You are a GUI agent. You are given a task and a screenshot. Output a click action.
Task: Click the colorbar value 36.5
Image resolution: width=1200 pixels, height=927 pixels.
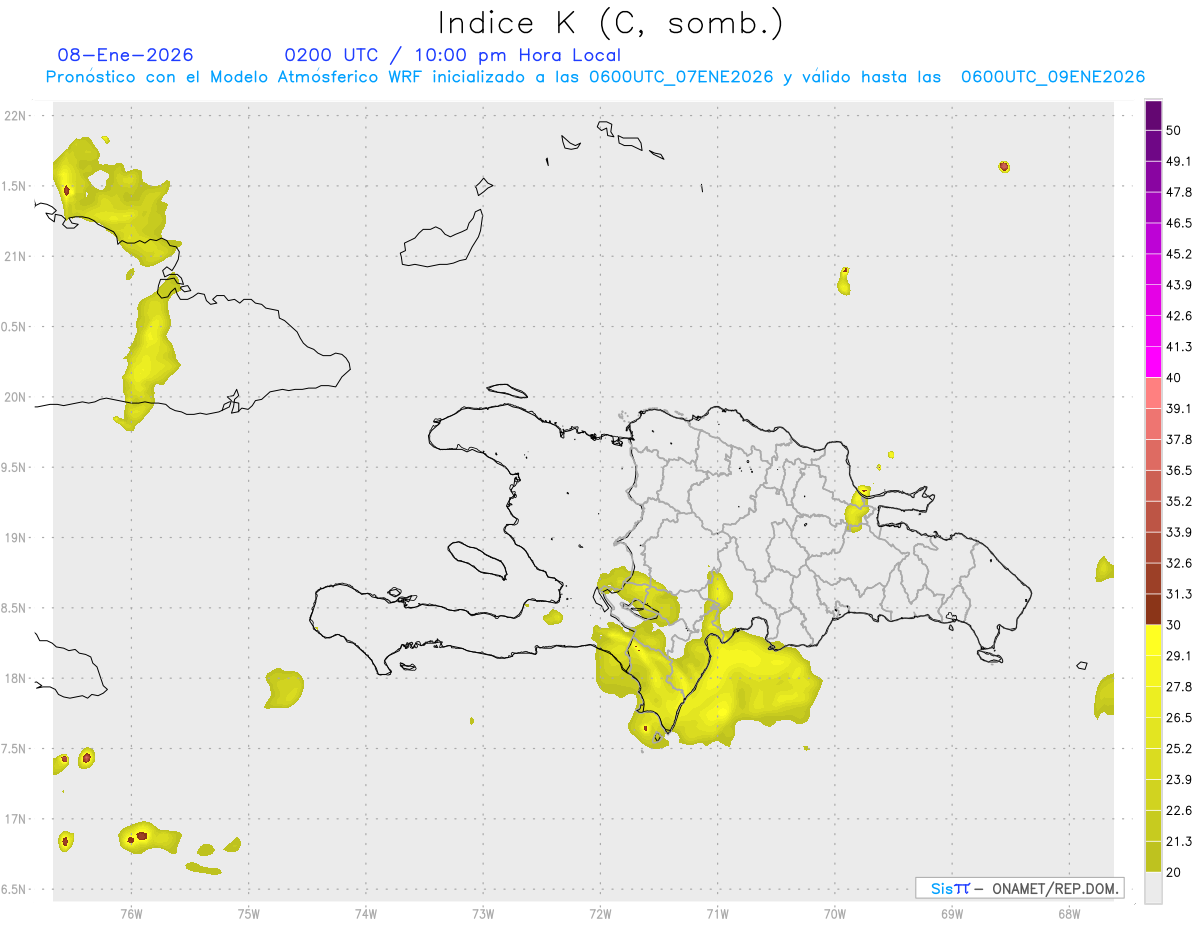click(x=1179, y=470)
